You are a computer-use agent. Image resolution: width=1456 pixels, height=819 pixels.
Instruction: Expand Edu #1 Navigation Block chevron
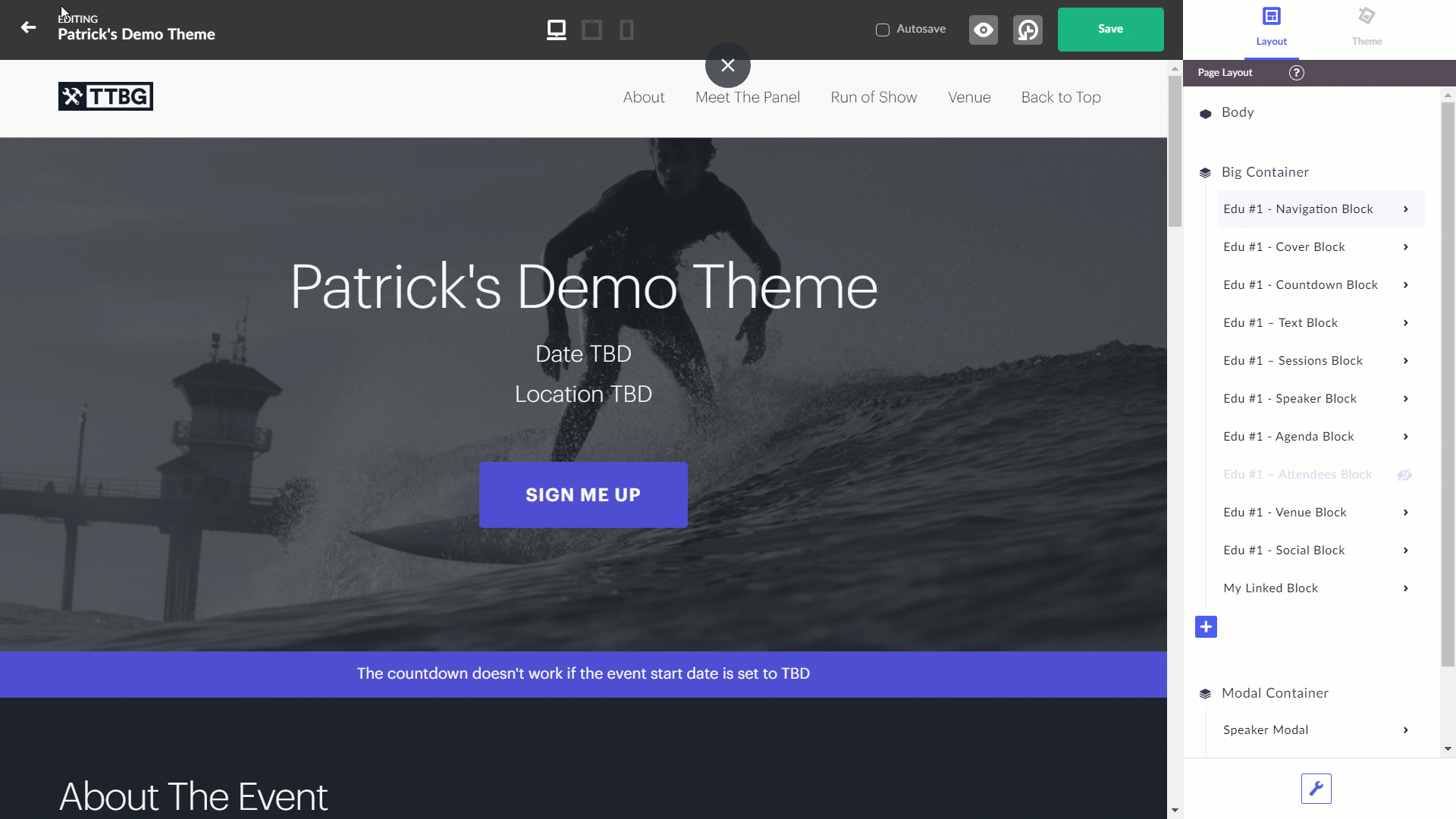tap(1406, 209)
